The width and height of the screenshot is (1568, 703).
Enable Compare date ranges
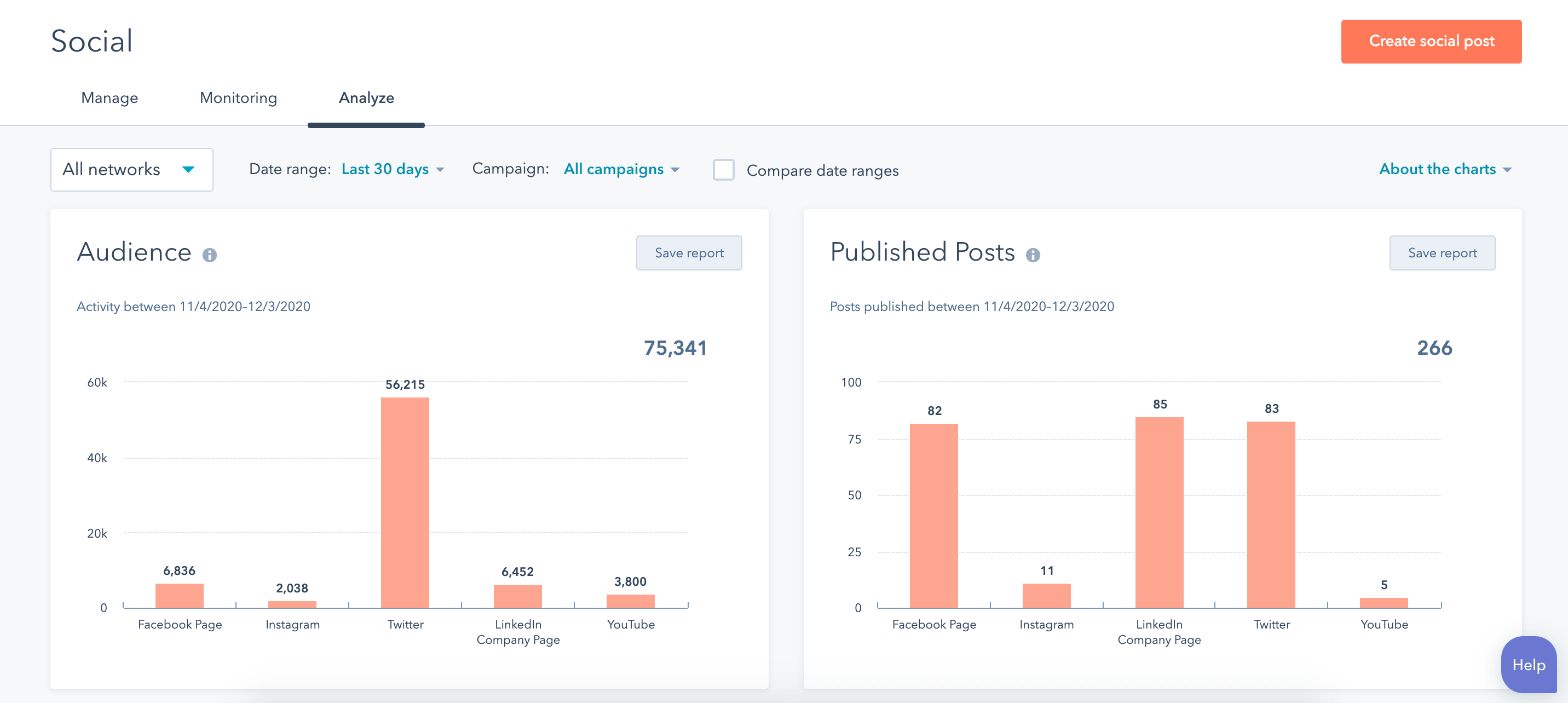723,170
